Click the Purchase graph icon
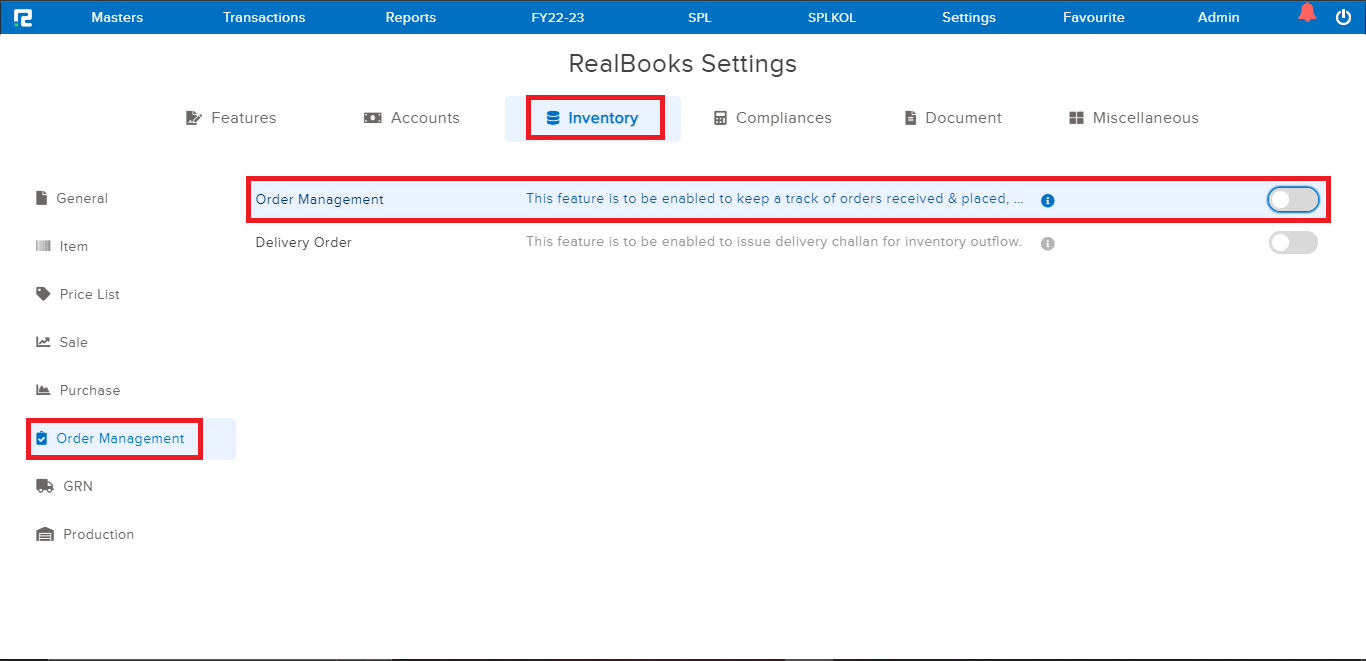The image size is (1366, 661). pos(41,390)
